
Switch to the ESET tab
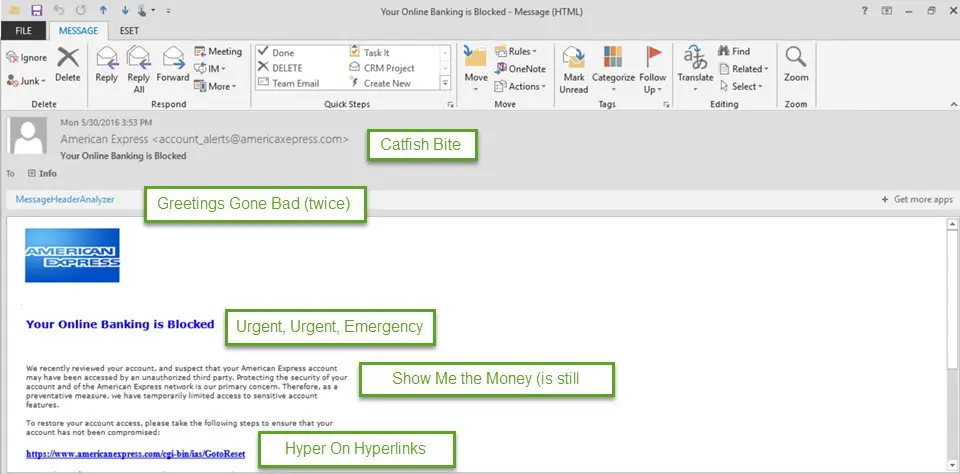click(129, 31)
